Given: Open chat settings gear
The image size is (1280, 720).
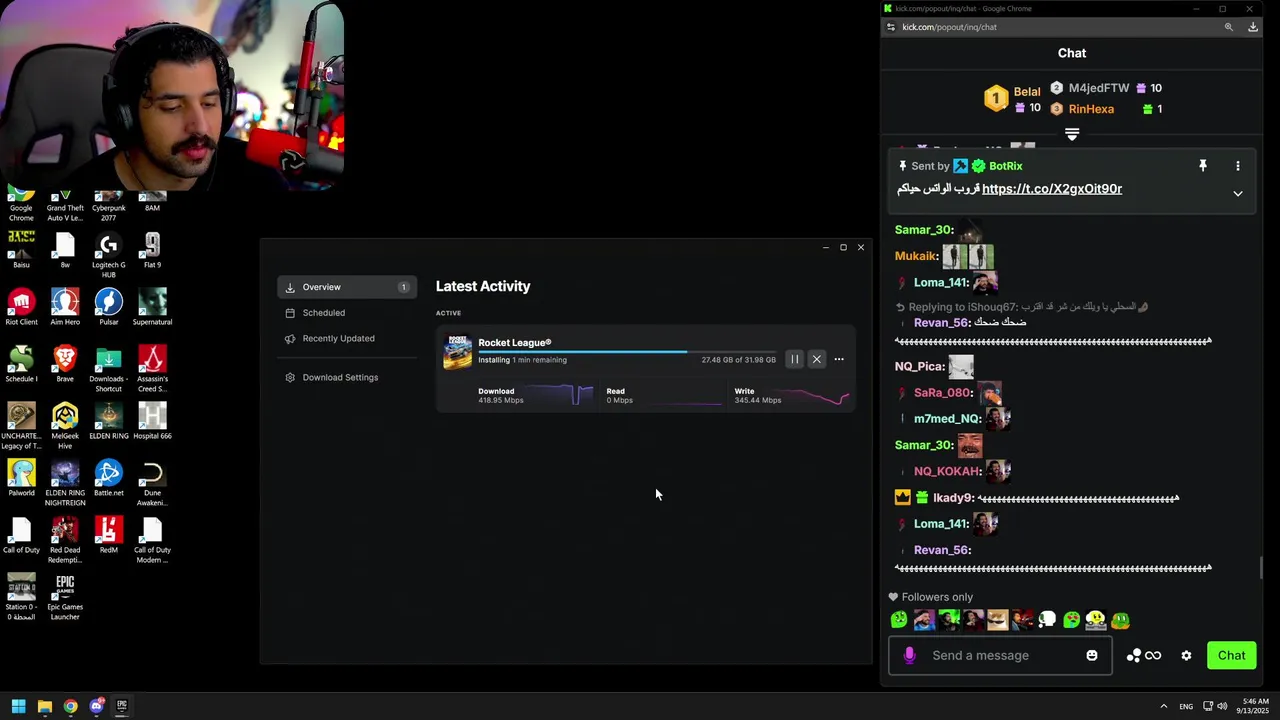Looking at the screenshot, I should point(1186,656).
